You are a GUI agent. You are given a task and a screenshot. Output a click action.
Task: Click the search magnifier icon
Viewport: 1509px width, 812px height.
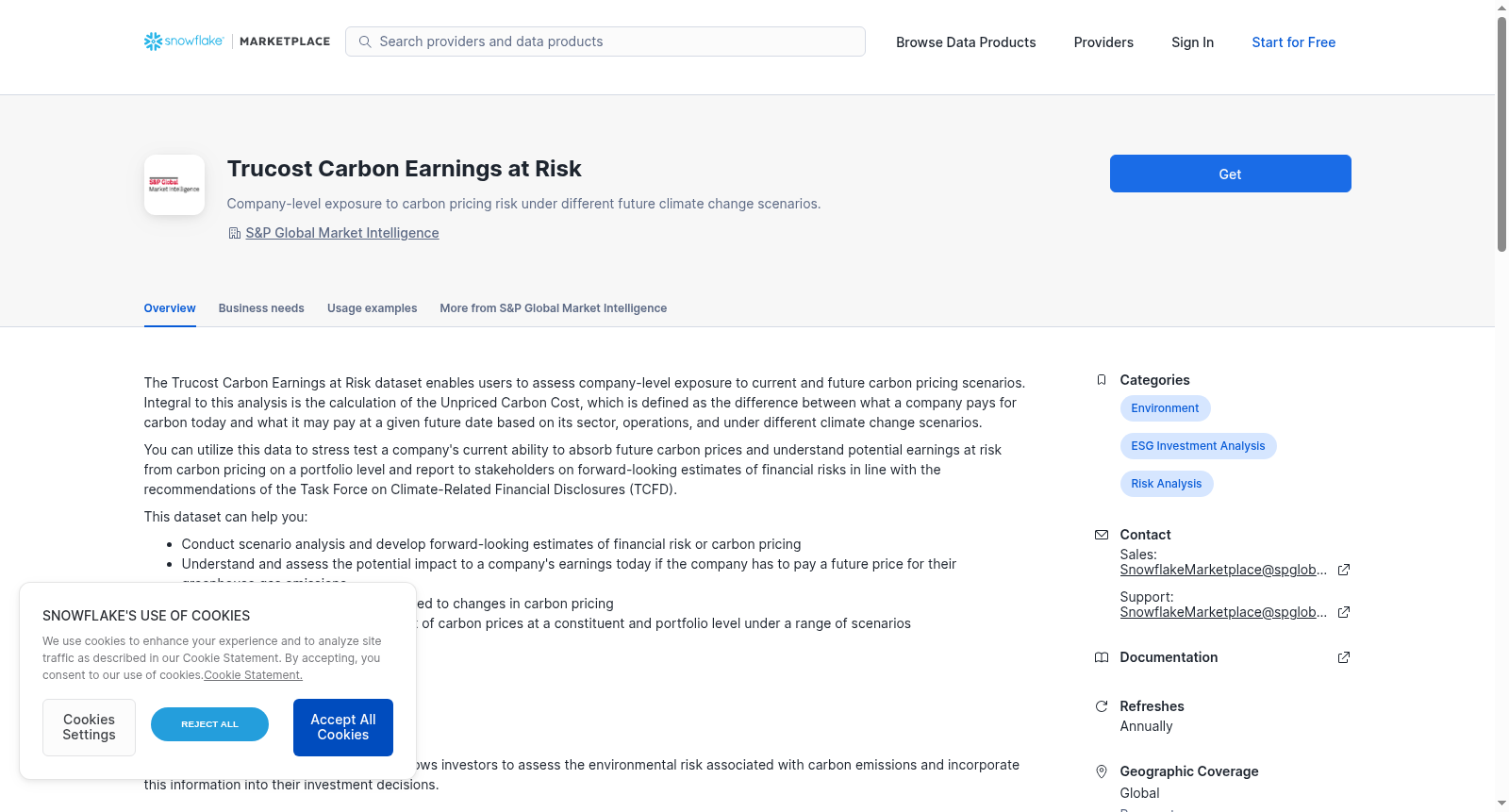tap(365, 41)
